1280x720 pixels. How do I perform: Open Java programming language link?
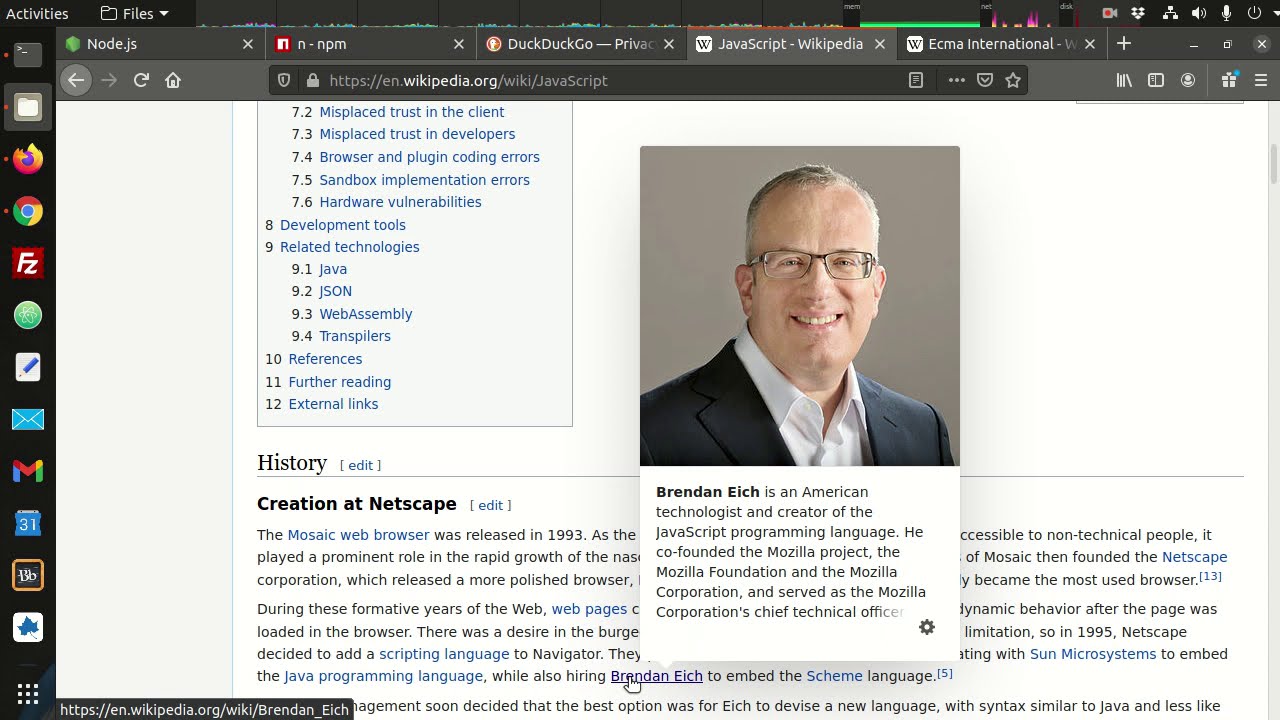coord(384,676)
